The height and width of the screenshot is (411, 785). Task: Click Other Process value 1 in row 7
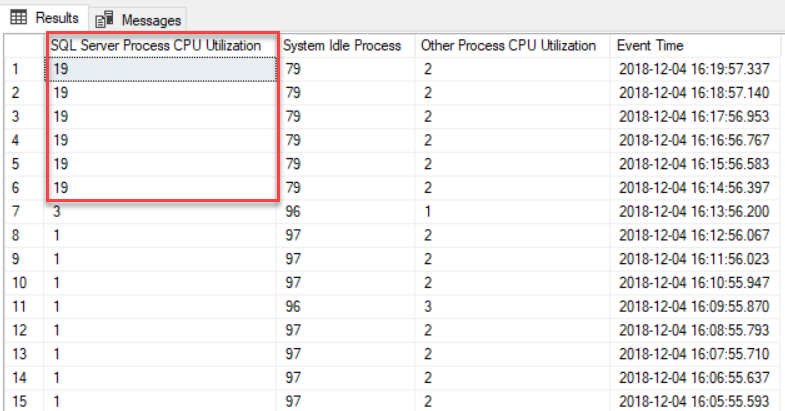(426, 211)
